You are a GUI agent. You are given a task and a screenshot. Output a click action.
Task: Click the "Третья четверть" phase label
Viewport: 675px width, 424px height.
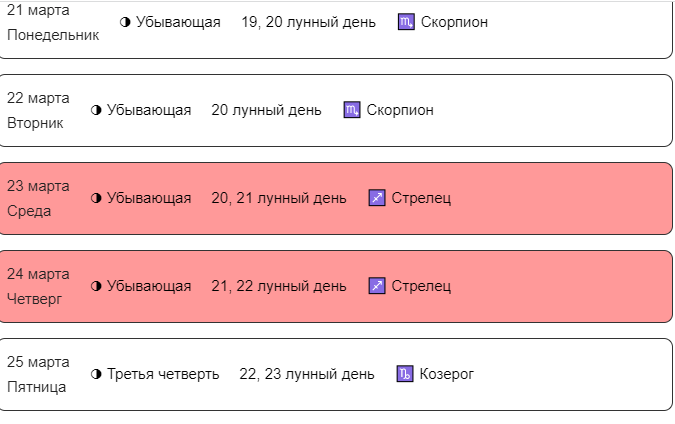click(x=163, y=374)
